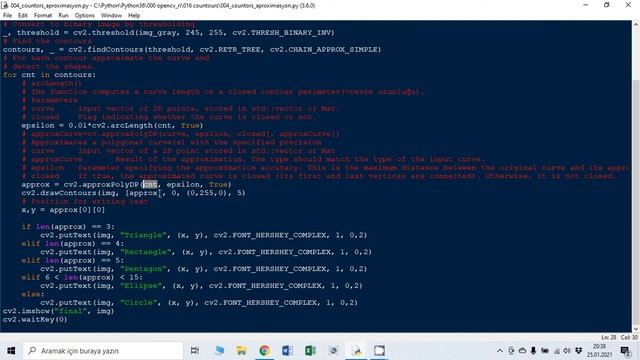
Task: Click the scroll down arrow of editor scrollbar
Action: 636,329
